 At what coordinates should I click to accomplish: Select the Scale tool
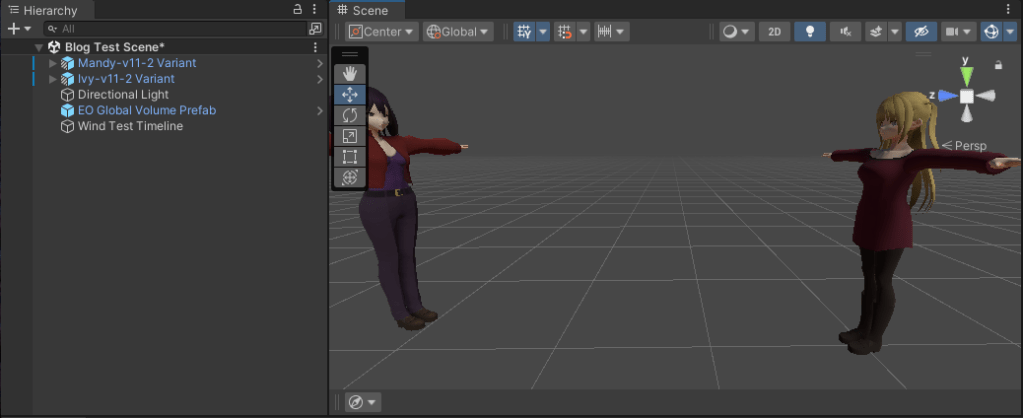(x=350, y=136)
